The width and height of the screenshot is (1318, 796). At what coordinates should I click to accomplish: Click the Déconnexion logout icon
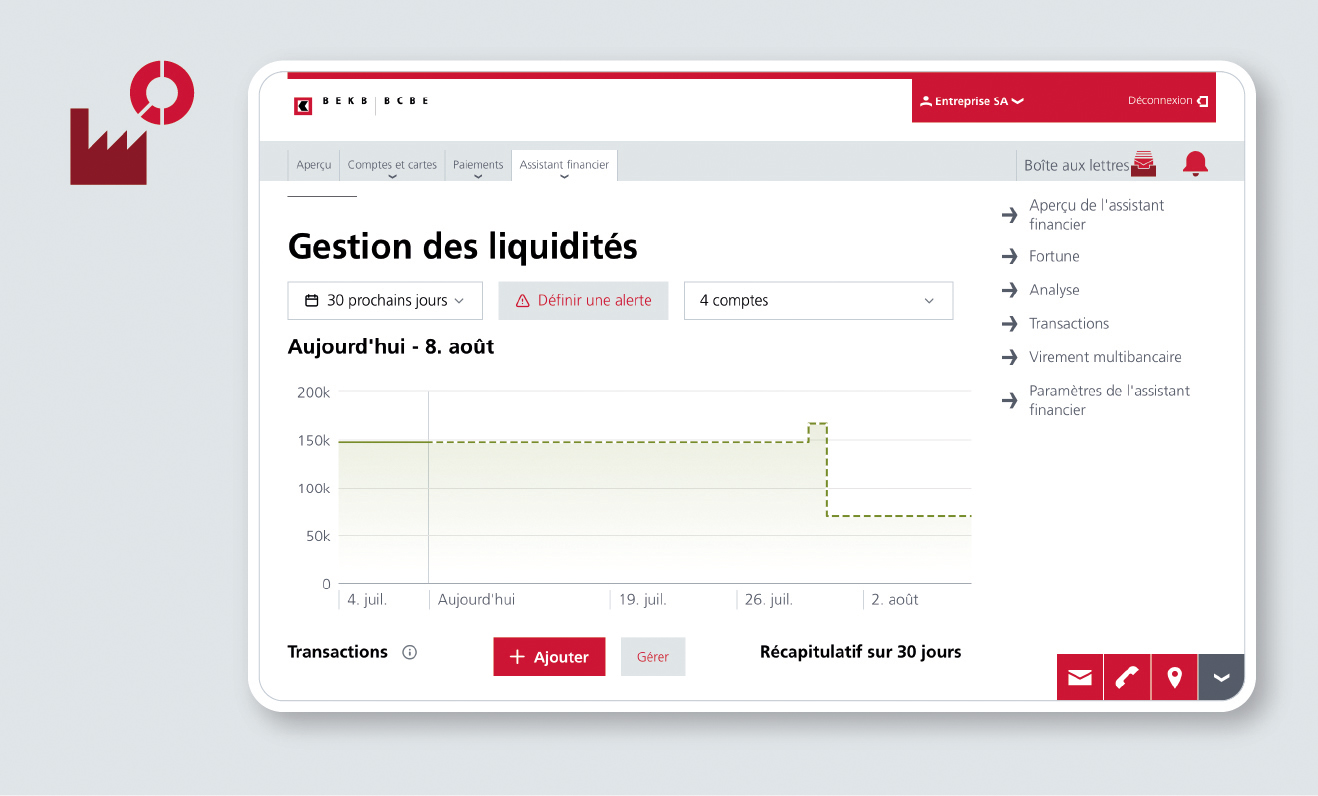coord(1202,101)
